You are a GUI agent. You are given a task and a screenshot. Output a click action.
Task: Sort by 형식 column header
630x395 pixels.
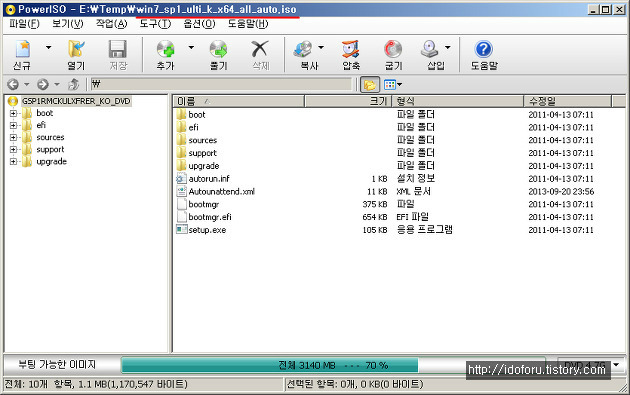(x=458, y=101)
